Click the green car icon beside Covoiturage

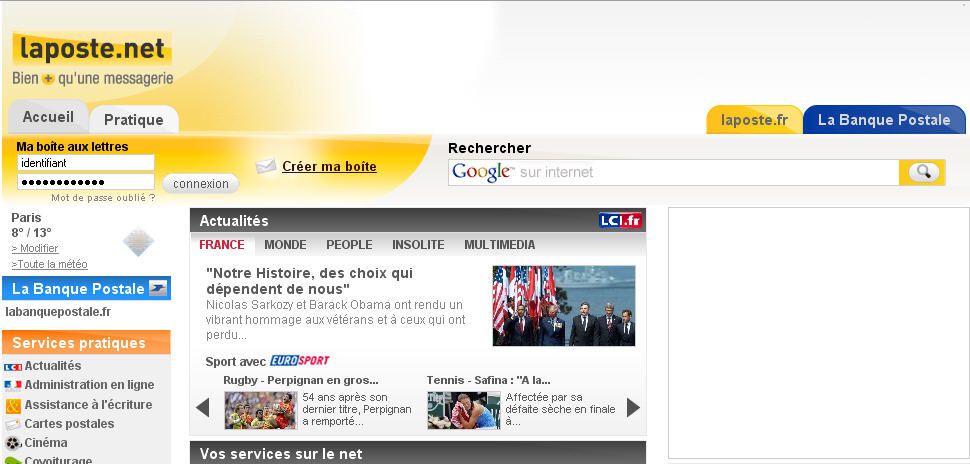(13, 460)
